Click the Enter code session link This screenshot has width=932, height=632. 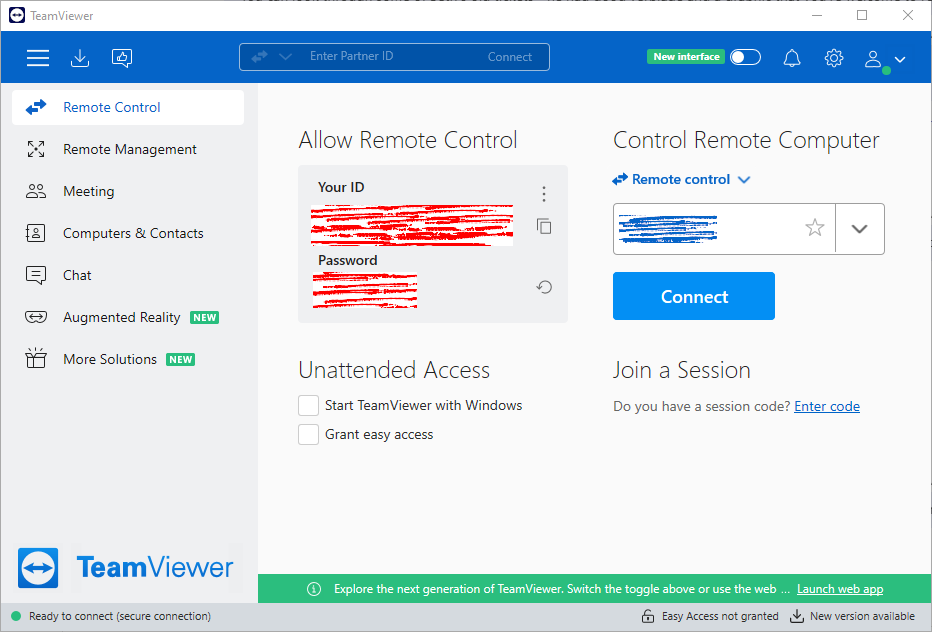826,406
